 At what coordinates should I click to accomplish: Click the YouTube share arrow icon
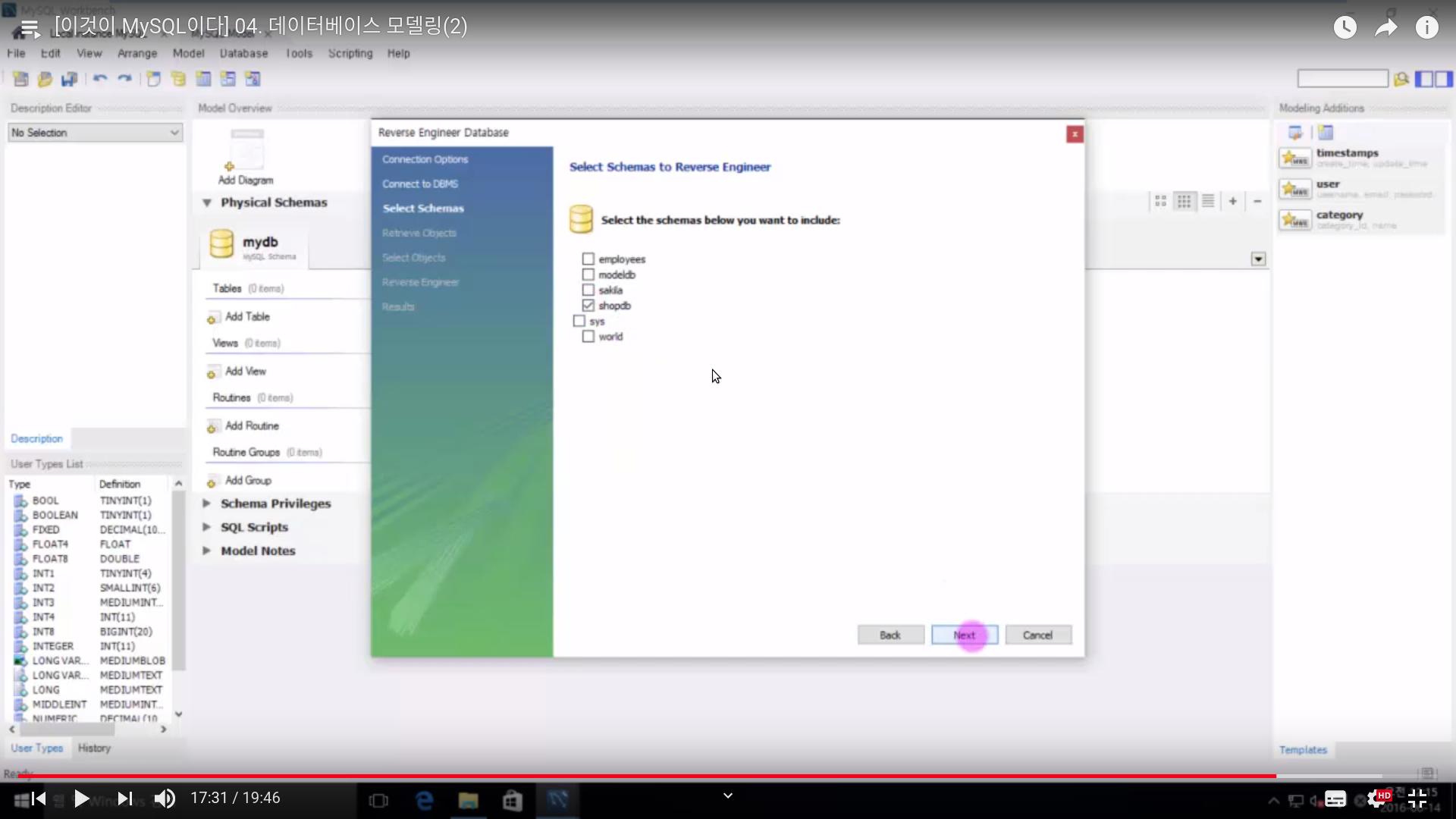point(1386,28)
